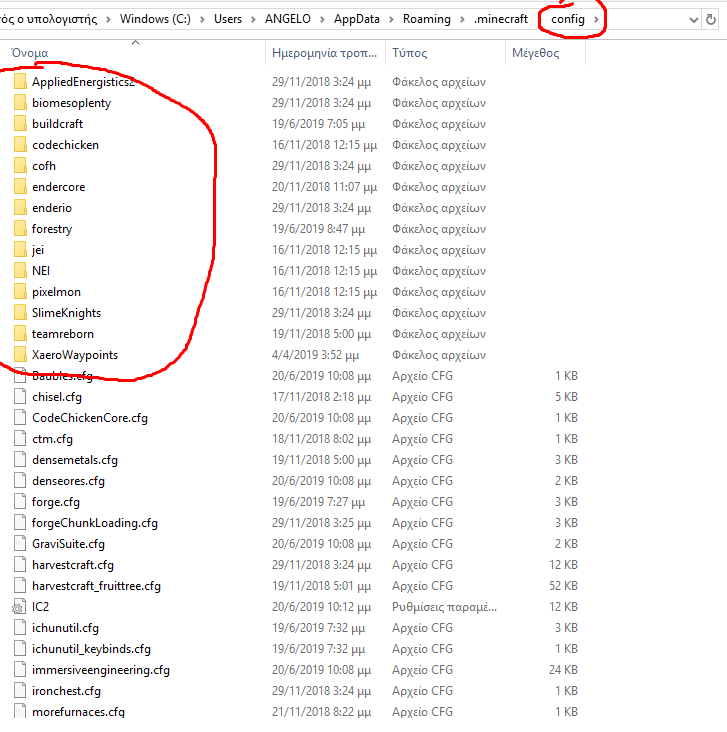
Task: Click the chisel.cfg file icon
Action: click(x=20, y=397)
